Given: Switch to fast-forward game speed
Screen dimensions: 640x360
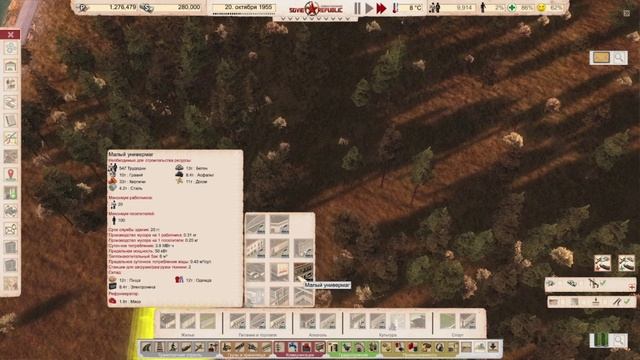Looking at the screenshot, I should coord(381,8).
